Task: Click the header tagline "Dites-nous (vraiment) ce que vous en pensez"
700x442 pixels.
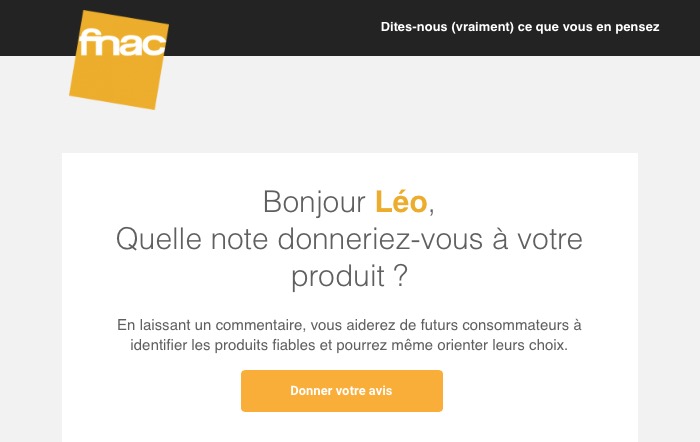Action: [x=520, y=27]
